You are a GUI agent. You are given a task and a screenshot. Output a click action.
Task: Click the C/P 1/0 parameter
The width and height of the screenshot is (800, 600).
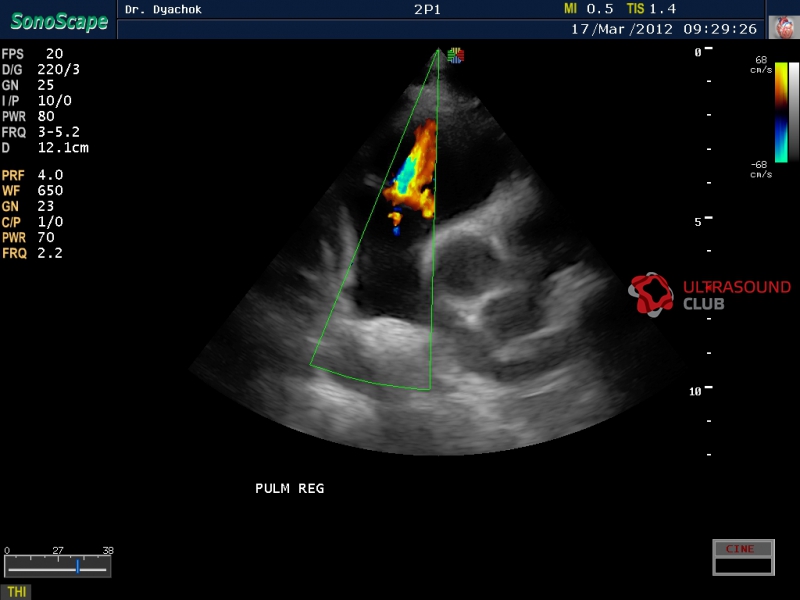(33, 222)
